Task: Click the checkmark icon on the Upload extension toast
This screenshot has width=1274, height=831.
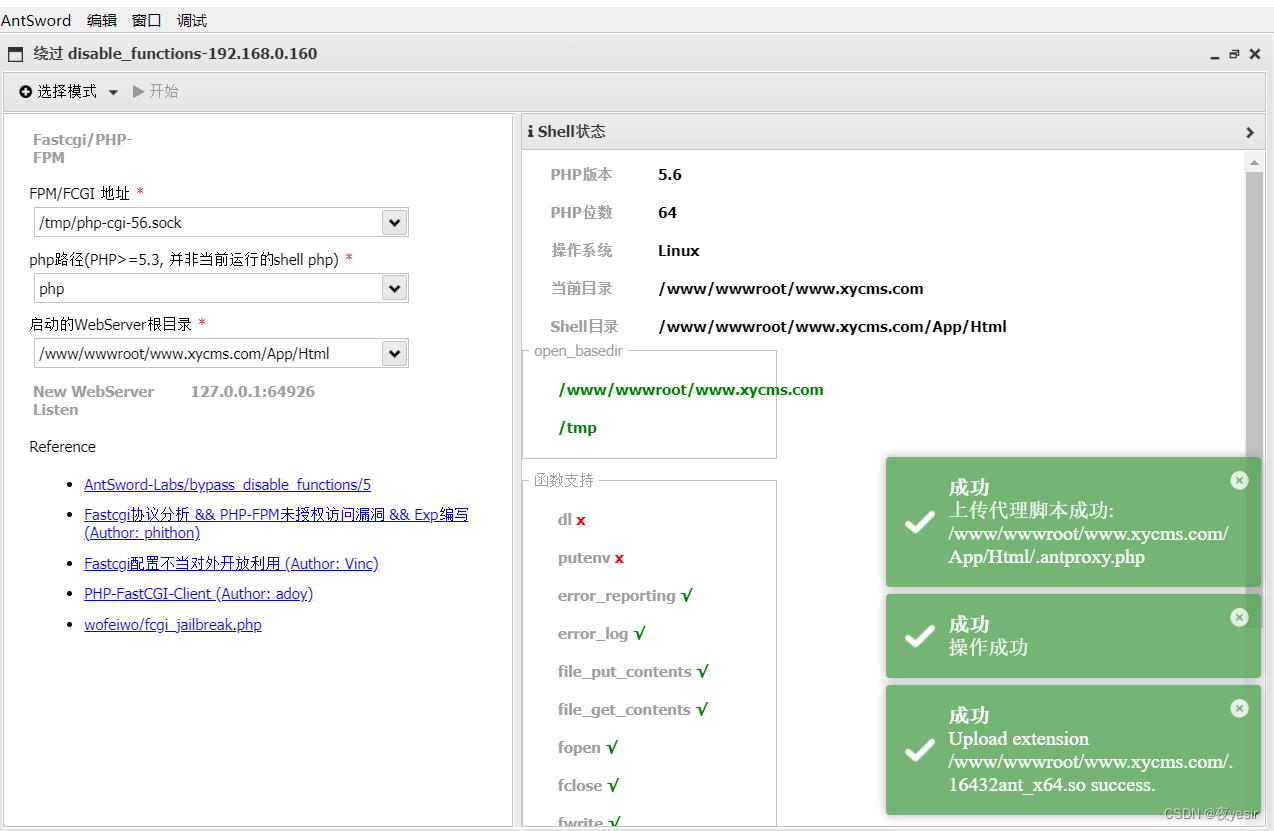Action: tap(919, 750)
